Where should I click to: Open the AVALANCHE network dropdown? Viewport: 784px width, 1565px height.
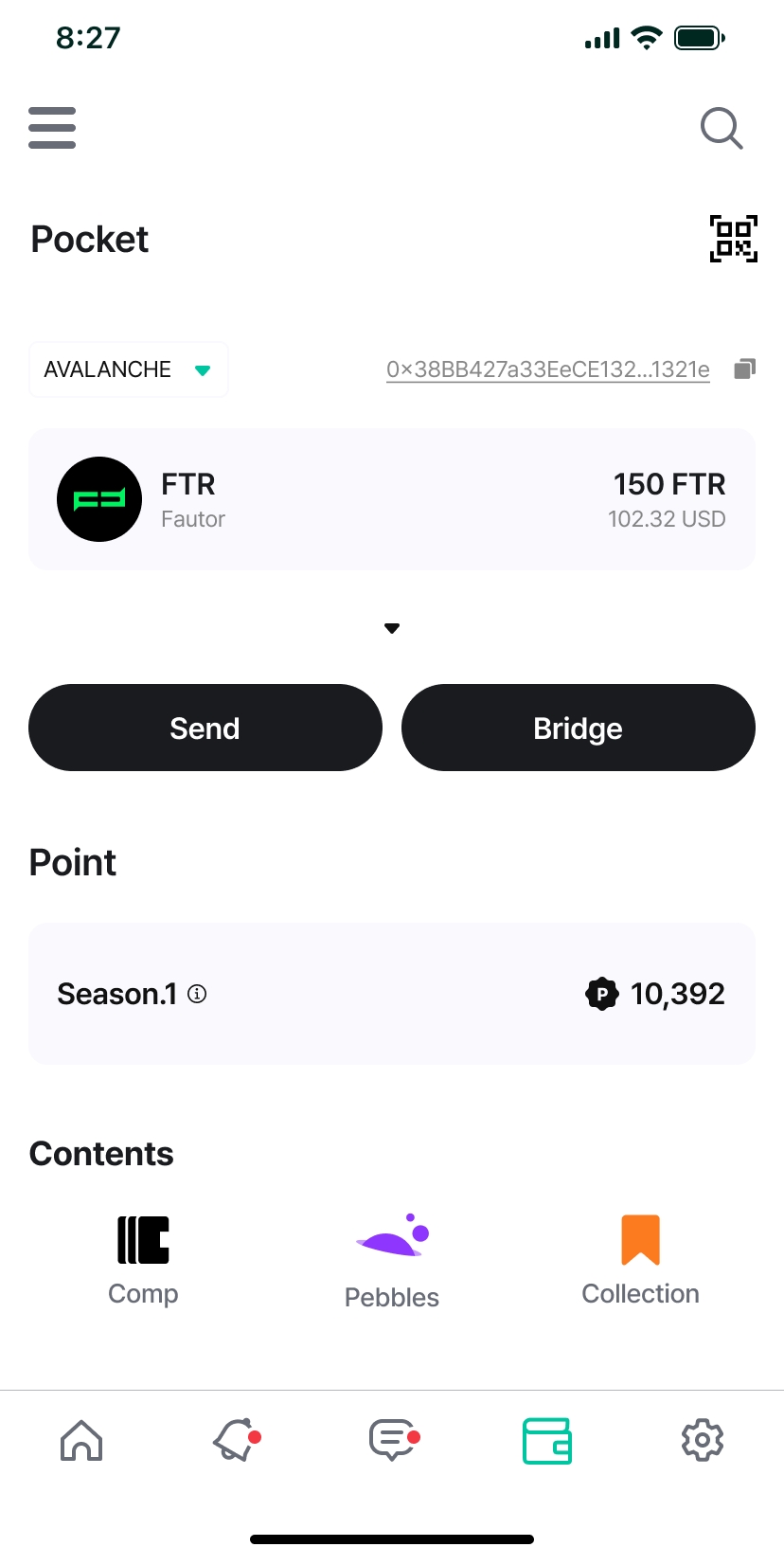coord(129,369)
